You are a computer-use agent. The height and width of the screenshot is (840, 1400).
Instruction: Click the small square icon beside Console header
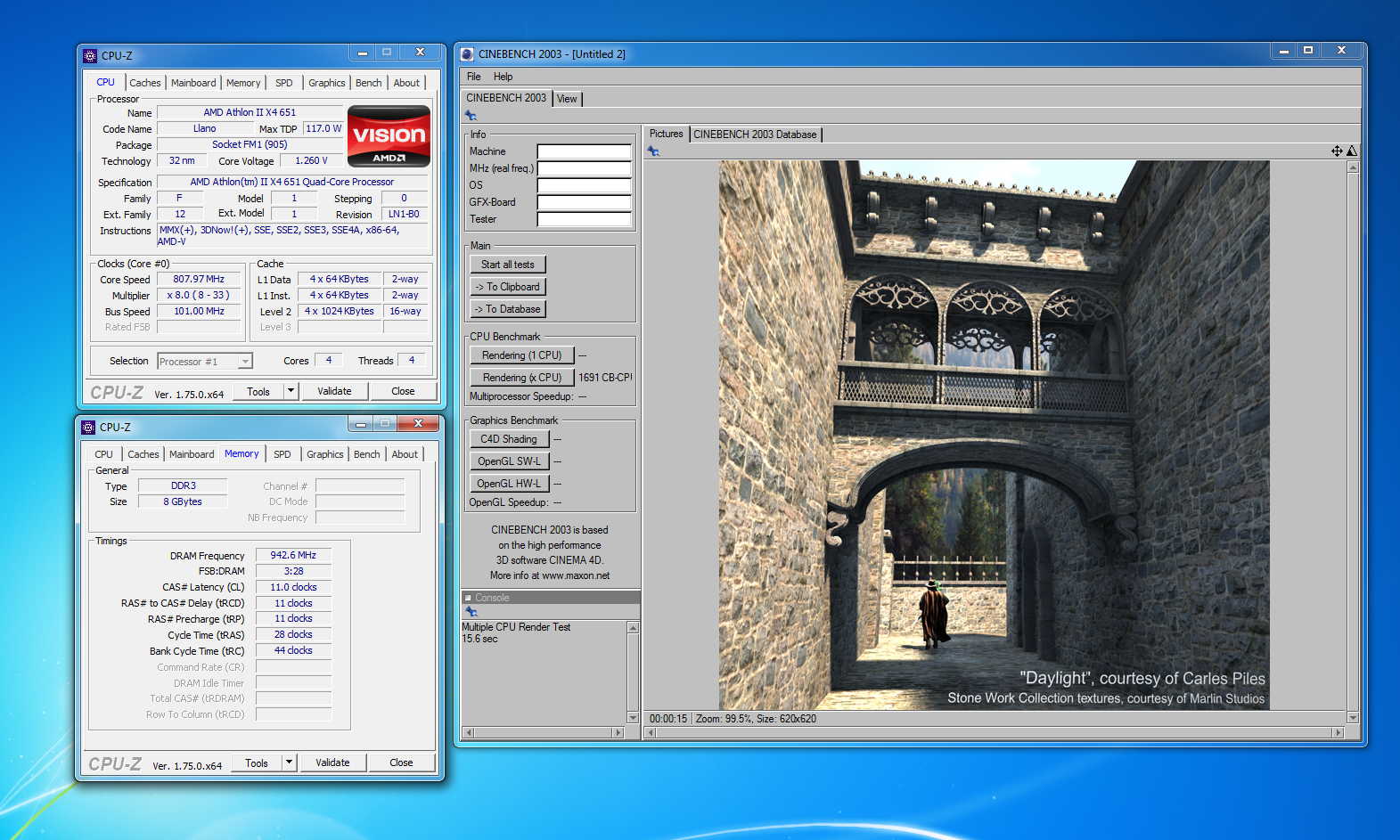(468, 598)
